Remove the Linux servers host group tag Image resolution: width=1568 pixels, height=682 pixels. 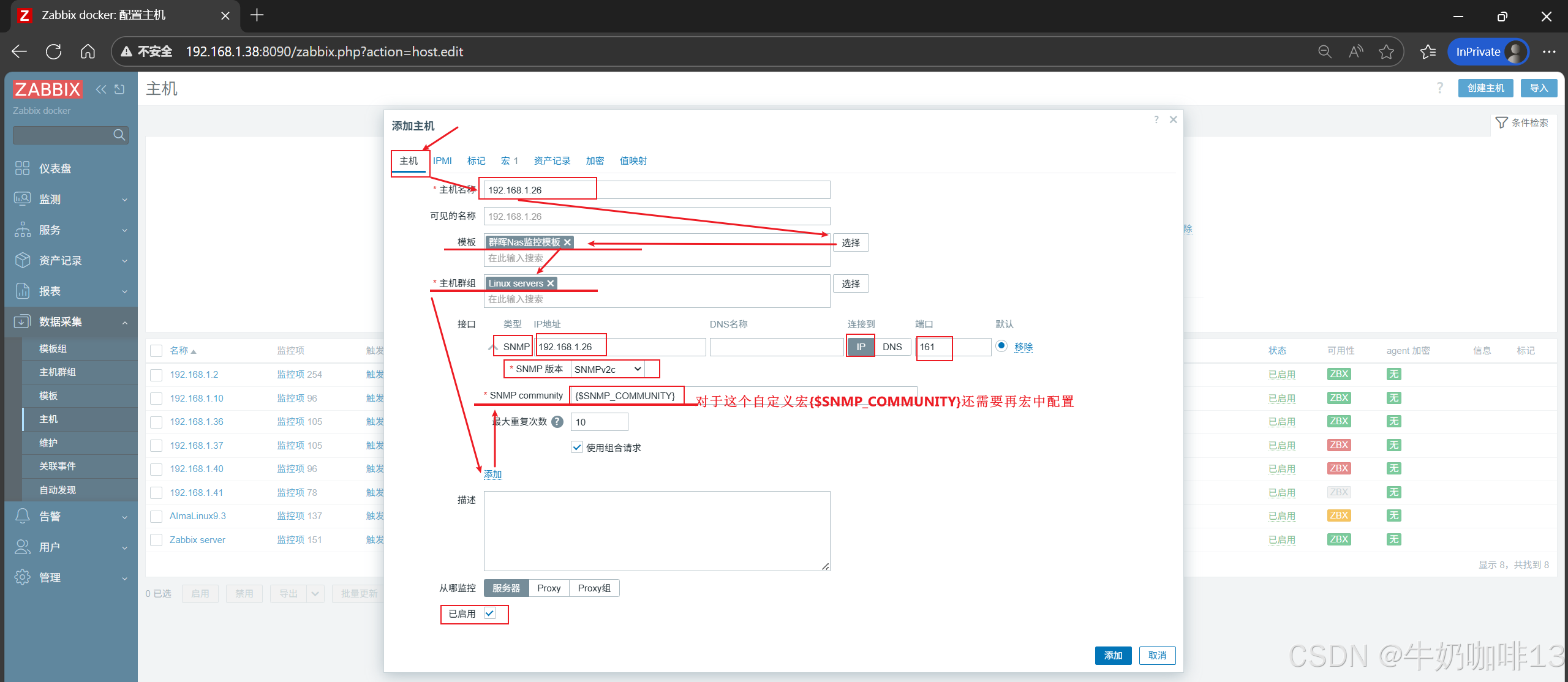click(551, 283)
